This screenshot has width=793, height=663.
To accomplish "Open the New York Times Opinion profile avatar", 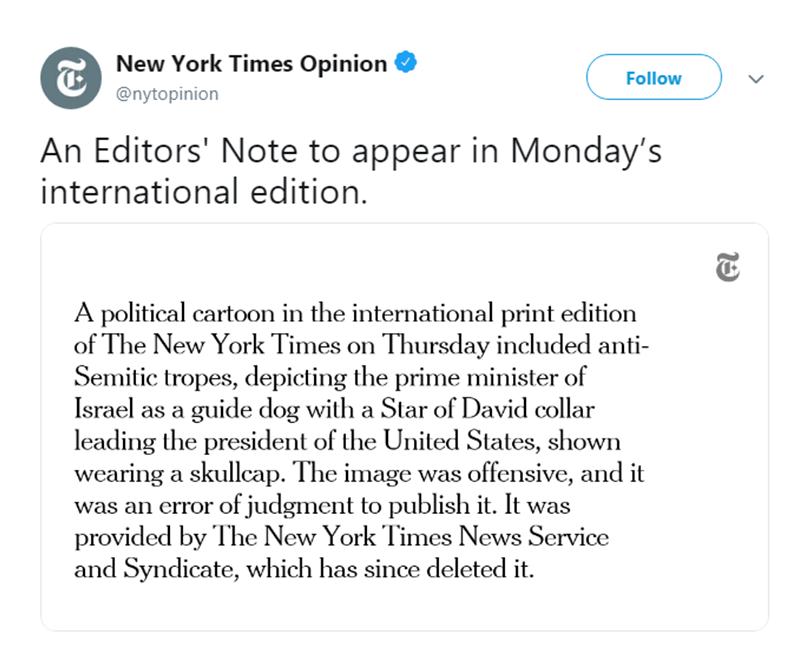I will (x=71, y=78).
